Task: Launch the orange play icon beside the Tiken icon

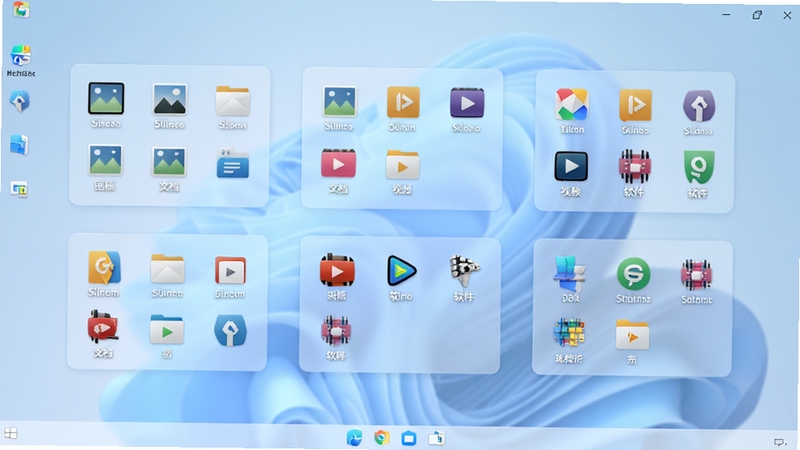Action: pos(635,105)
